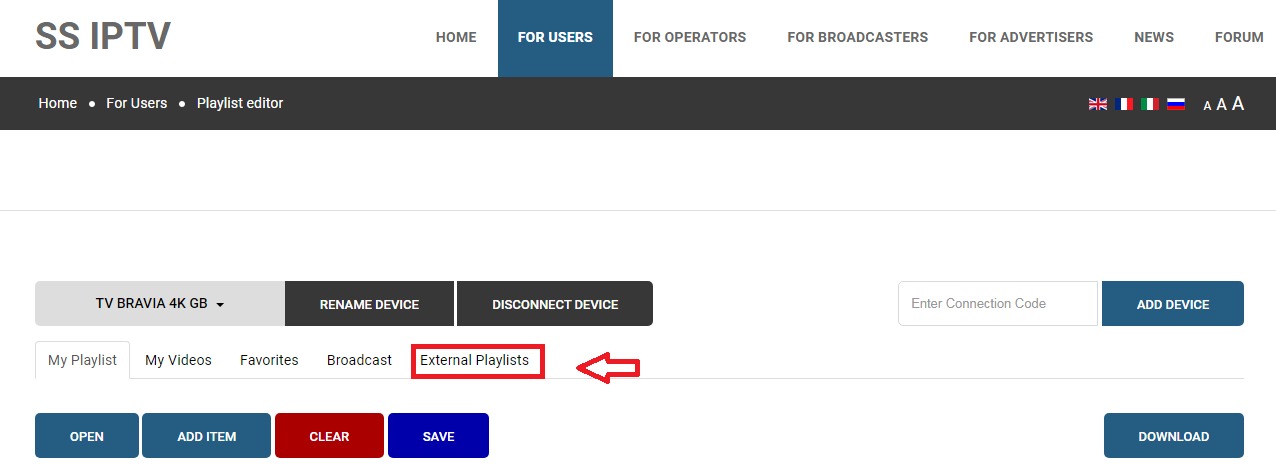Select the French flag language icon

coord(1124,104)
